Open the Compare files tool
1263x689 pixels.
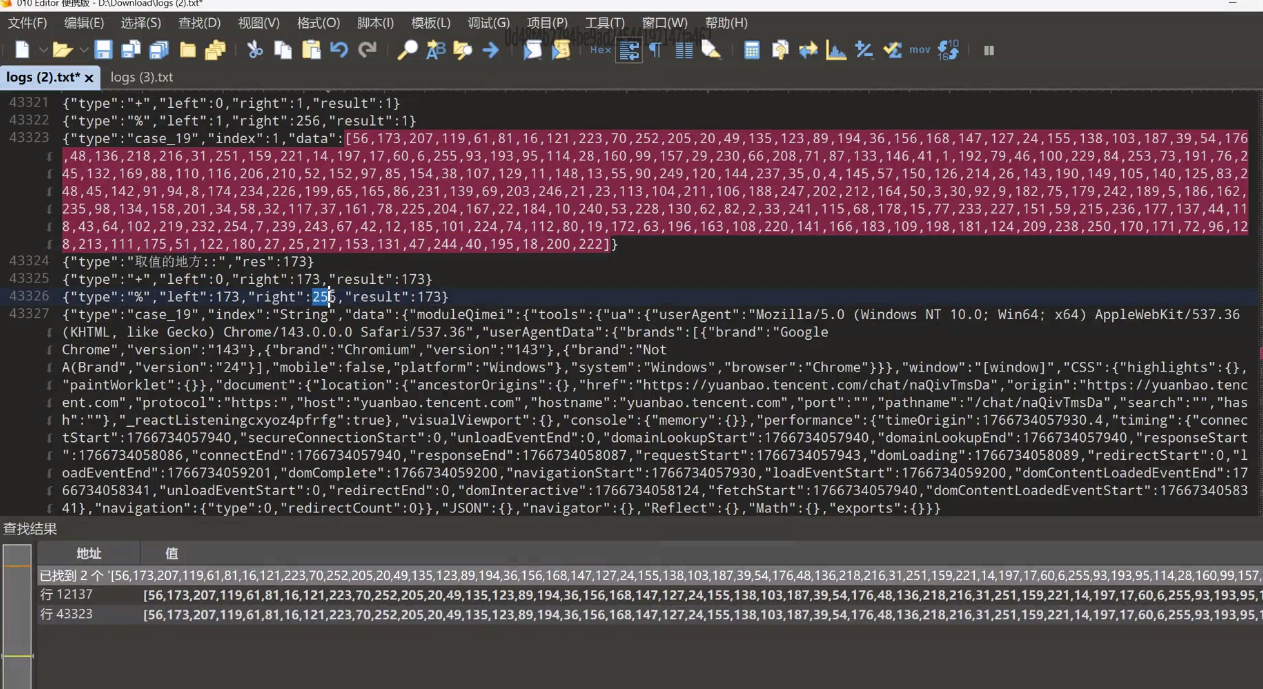(x=808, y=49)
